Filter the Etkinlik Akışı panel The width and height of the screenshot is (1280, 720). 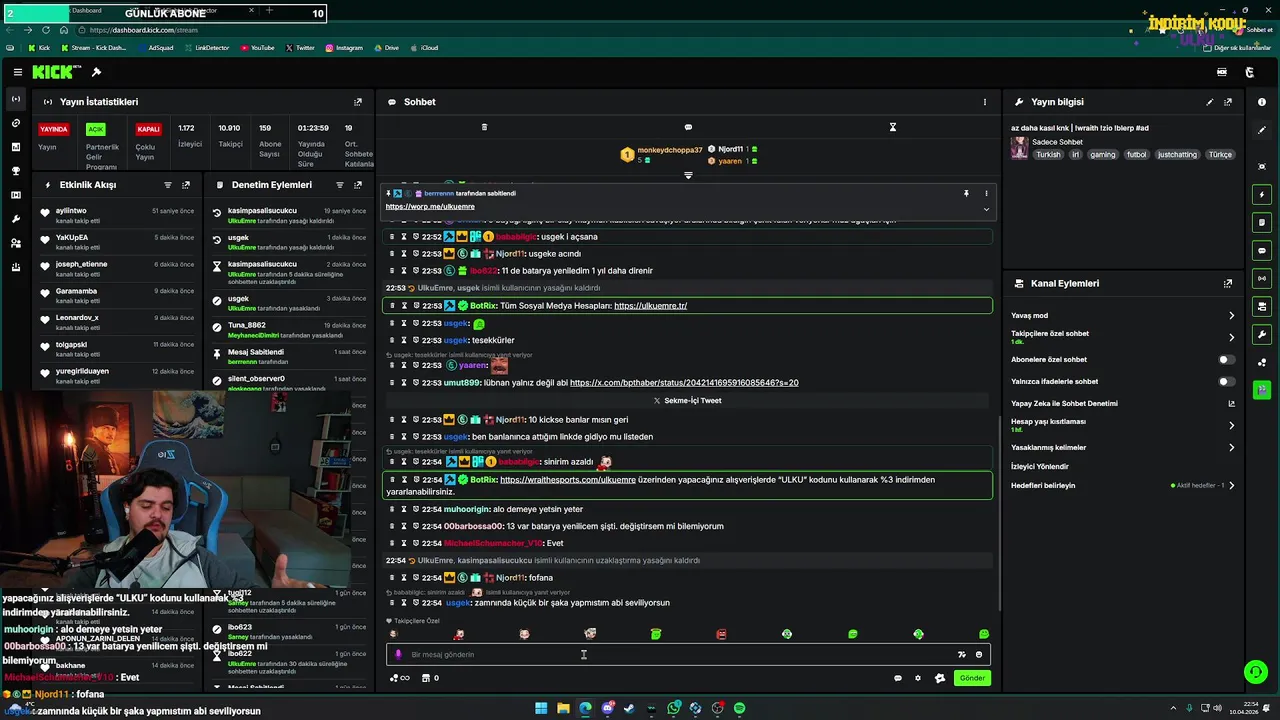168,185
